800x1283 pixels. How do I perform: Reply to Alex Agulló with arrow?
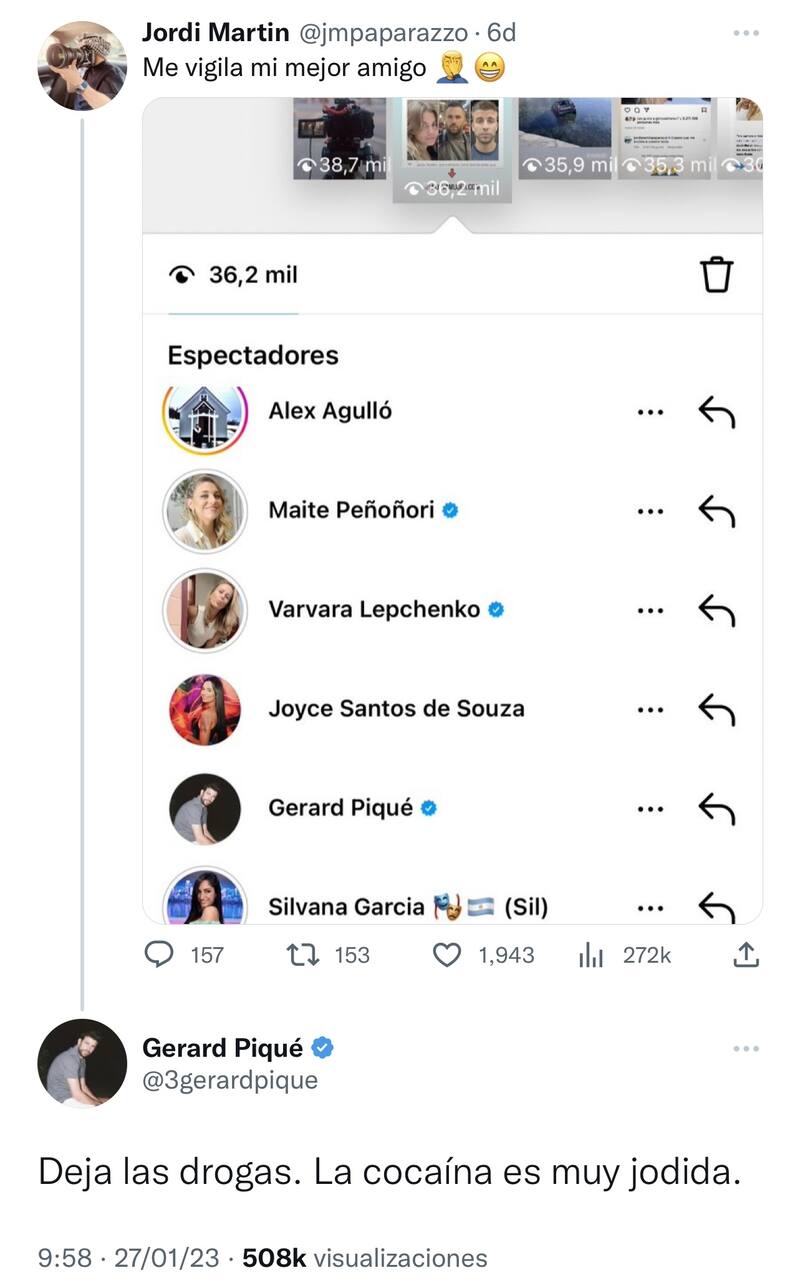716,410
